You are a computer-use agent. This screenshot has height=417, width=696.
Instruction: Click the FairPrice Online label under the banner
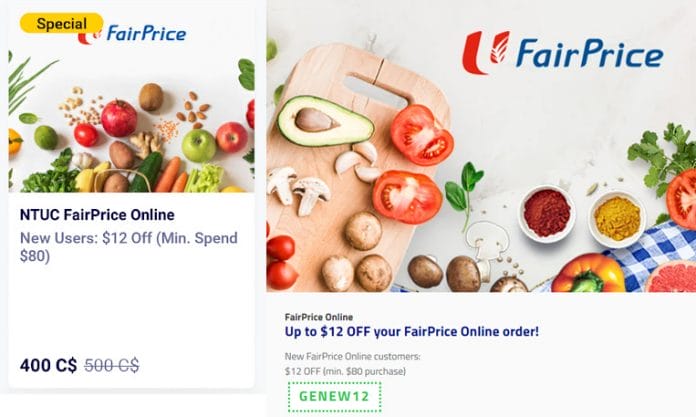(x=319, y=317)
